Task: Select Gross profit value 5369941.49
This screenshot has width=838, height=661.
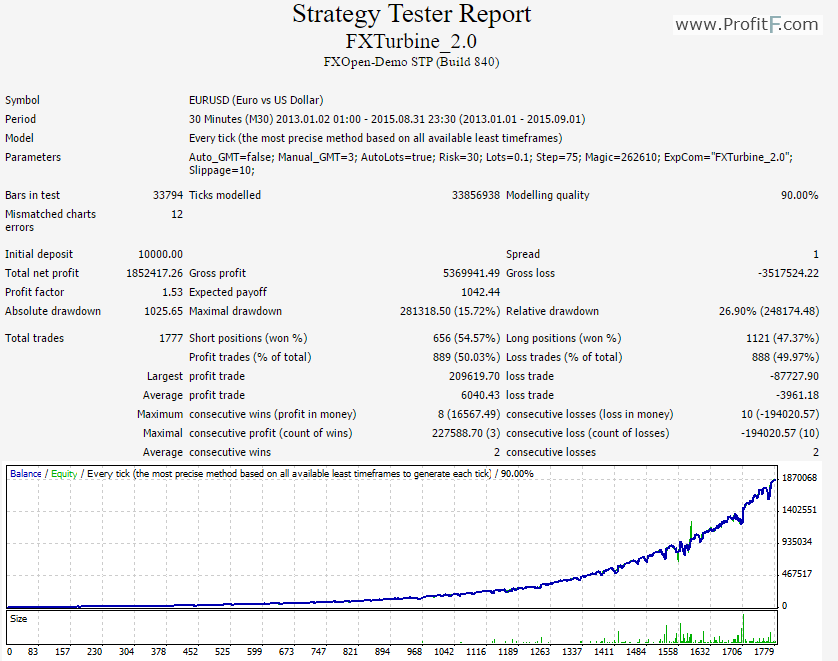Action: tap(471, 274)
